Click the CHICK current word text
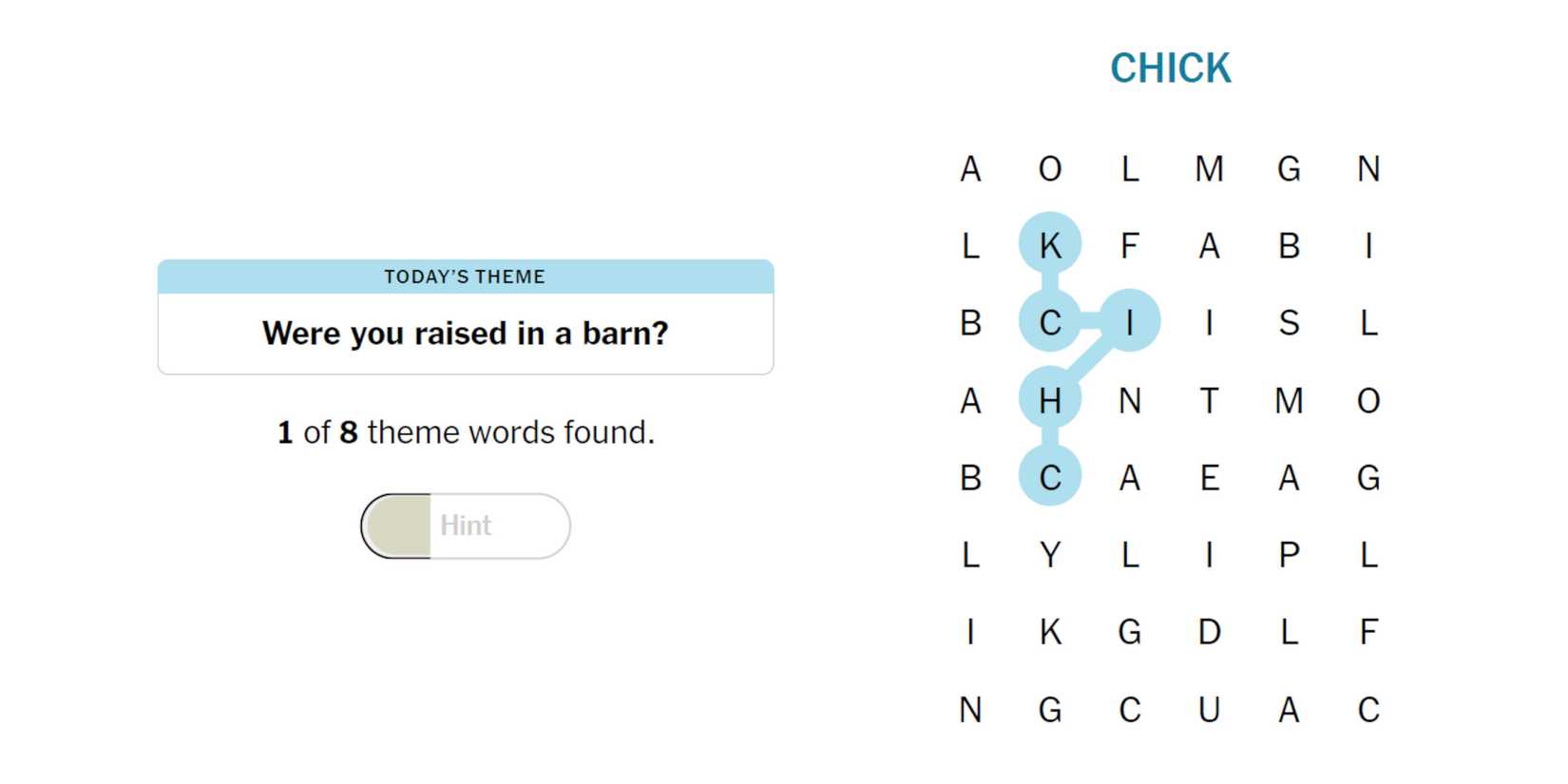The width and height of the screenshot is (1568, 784). [x=1170, y=68]
